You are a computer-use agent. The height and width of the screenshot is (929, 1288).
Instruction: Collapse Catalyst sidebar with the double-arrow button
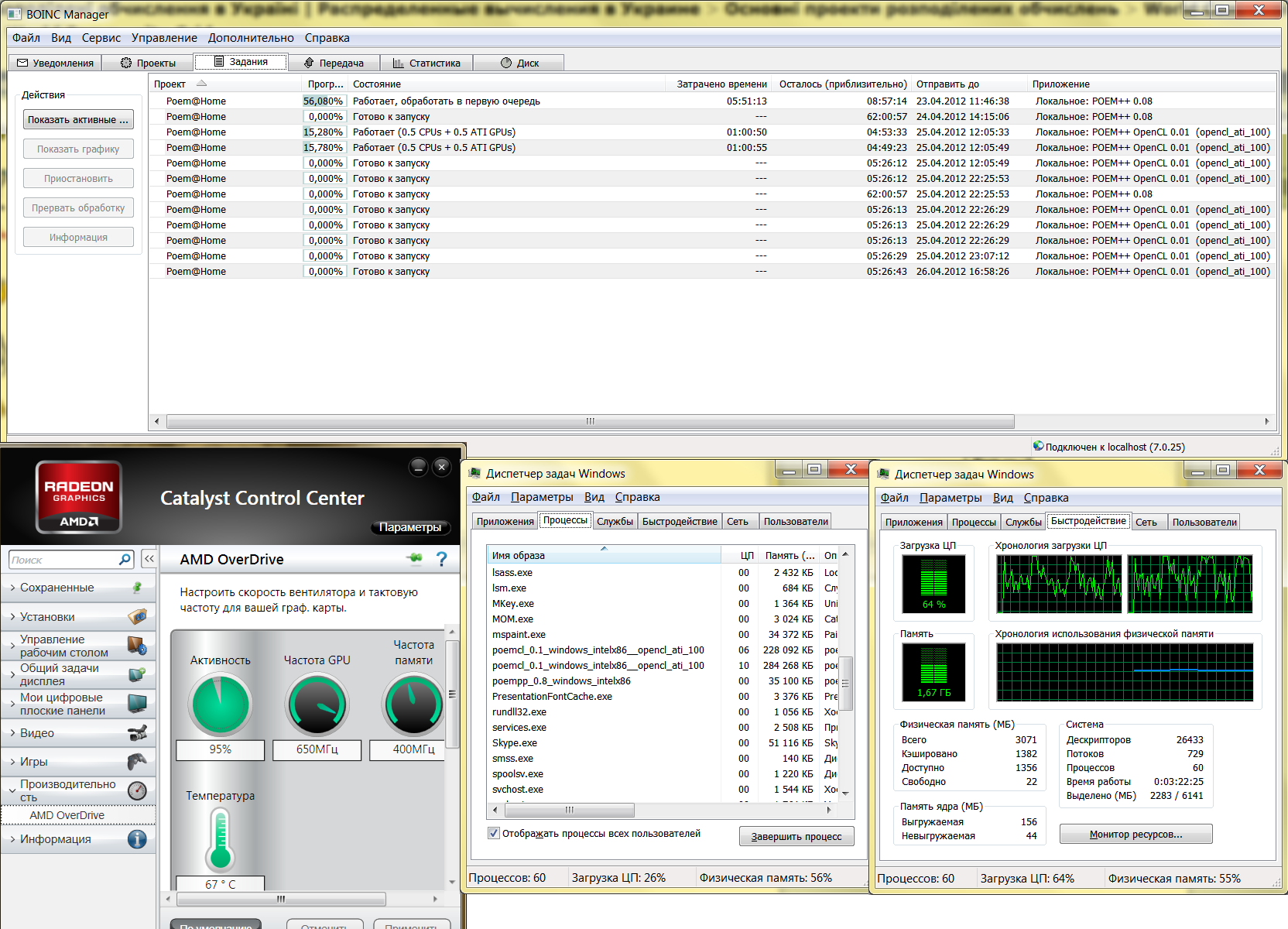(149, 559)
